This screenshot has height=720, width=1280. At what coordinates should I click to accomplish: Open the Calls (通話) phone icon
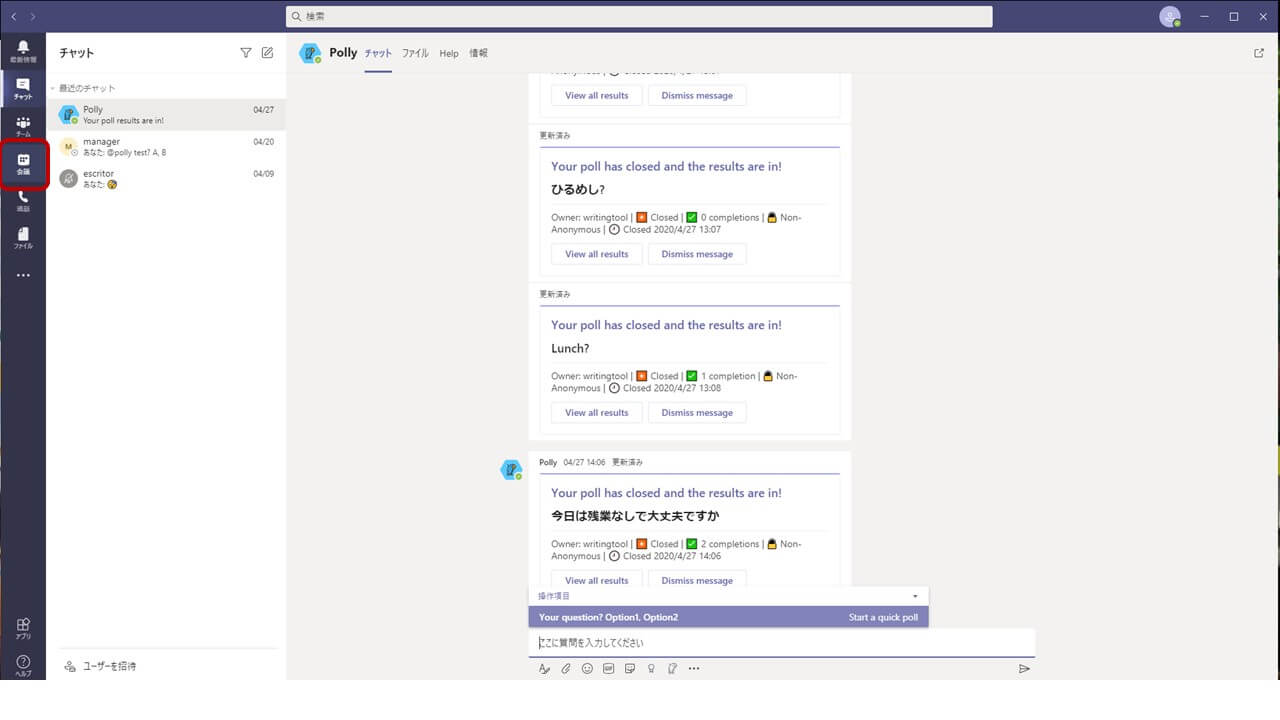click(23, 201)
